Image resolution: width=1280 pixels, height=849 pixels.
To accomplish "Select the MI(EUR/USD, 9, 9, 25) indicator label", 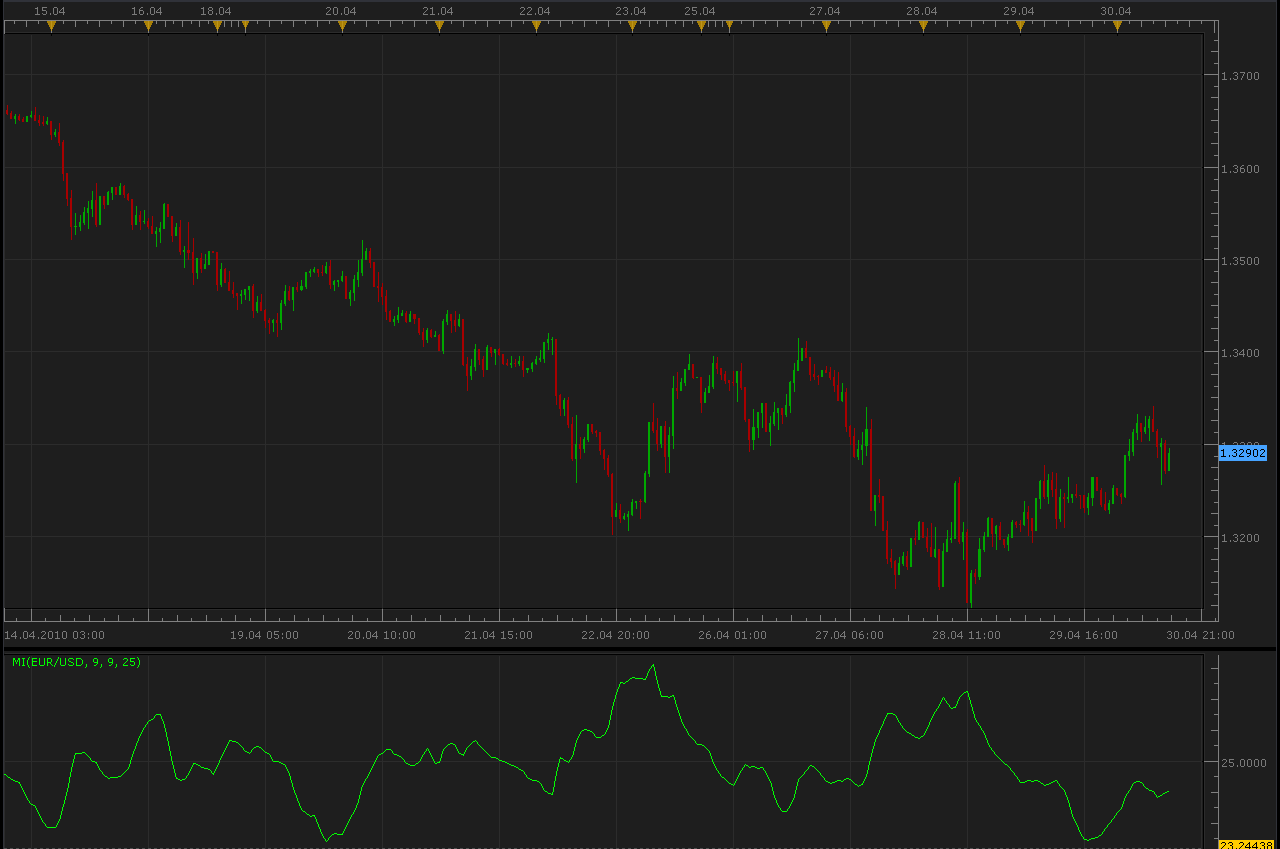I will point(76,662).
